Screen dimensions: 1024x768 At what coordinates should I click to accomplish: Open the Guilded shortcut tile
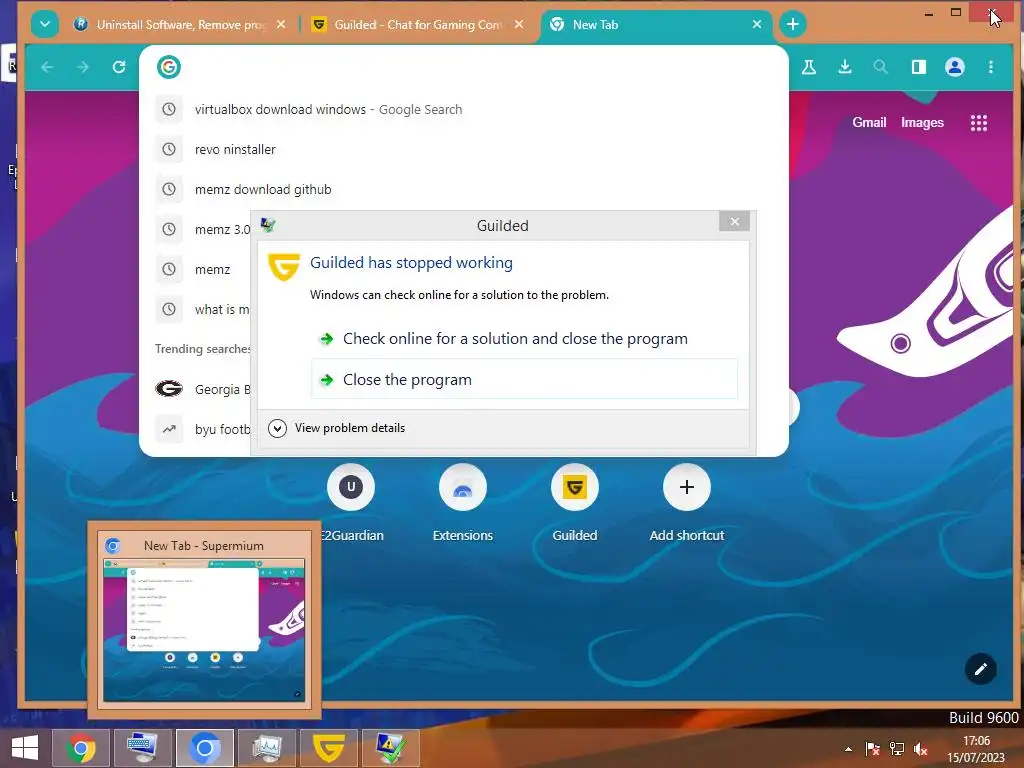tap(574, 504)
